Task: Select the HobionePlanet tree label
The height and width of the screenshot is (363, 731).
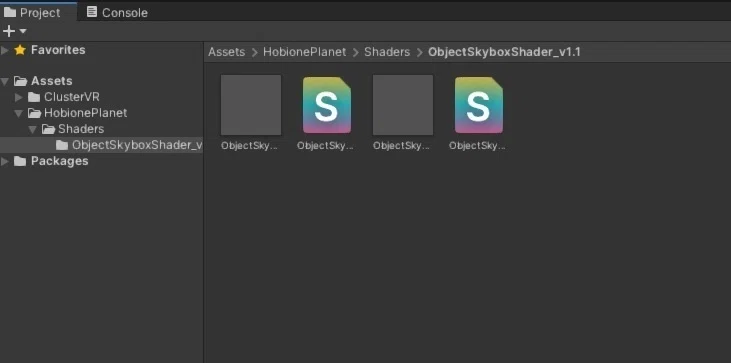Action: point(85,113)
